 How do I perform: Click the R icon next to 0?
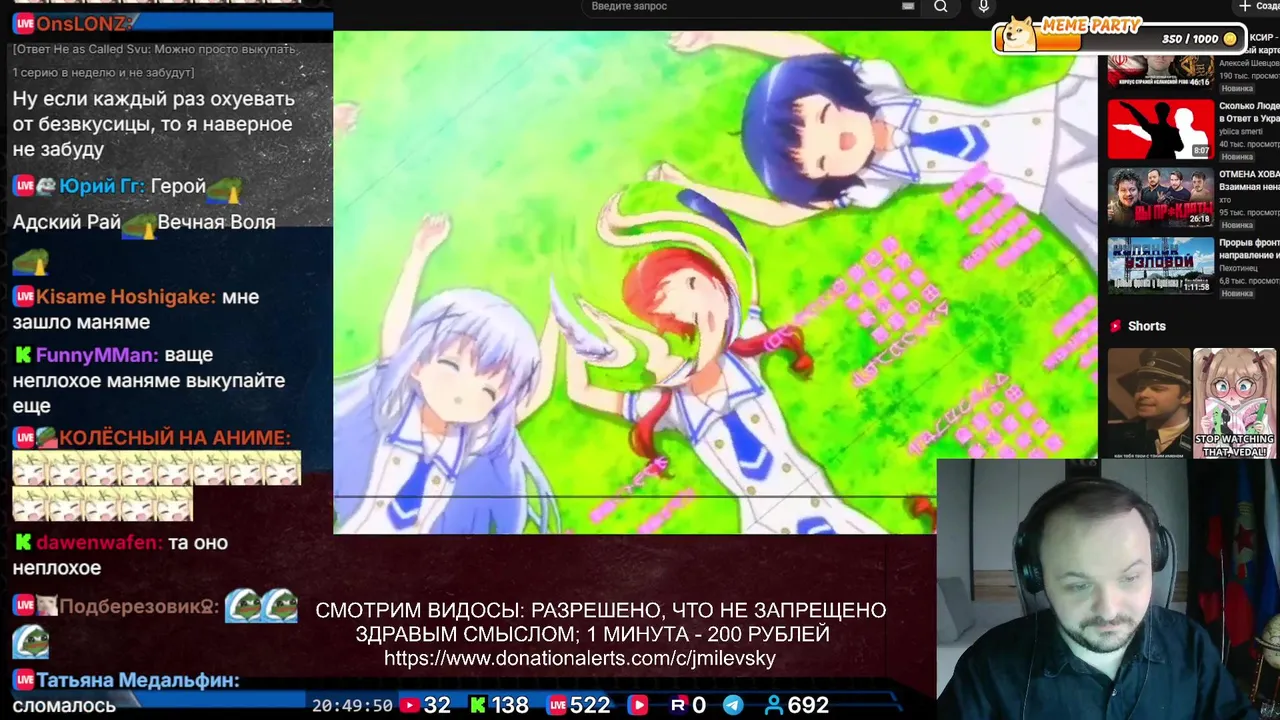677,705
